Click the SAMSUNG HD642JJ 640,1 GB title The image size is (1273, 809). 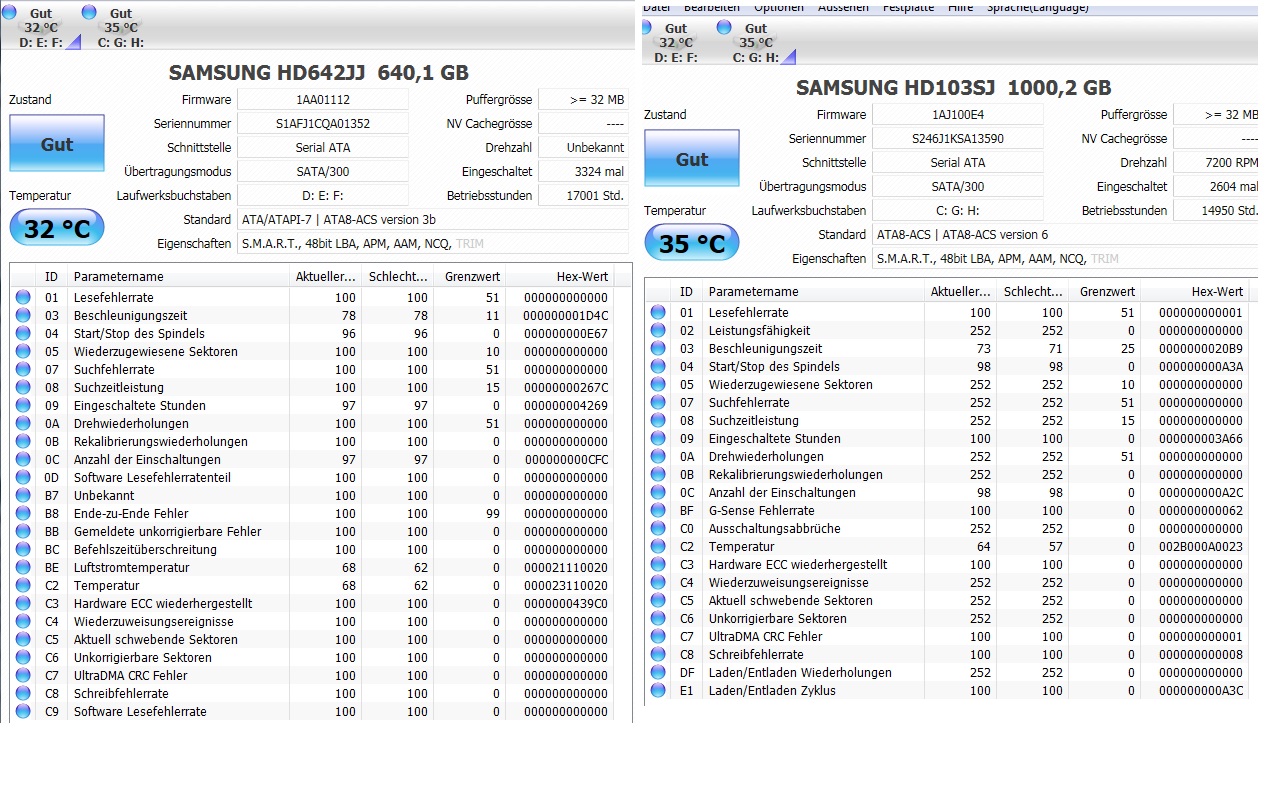coord(318,72)
